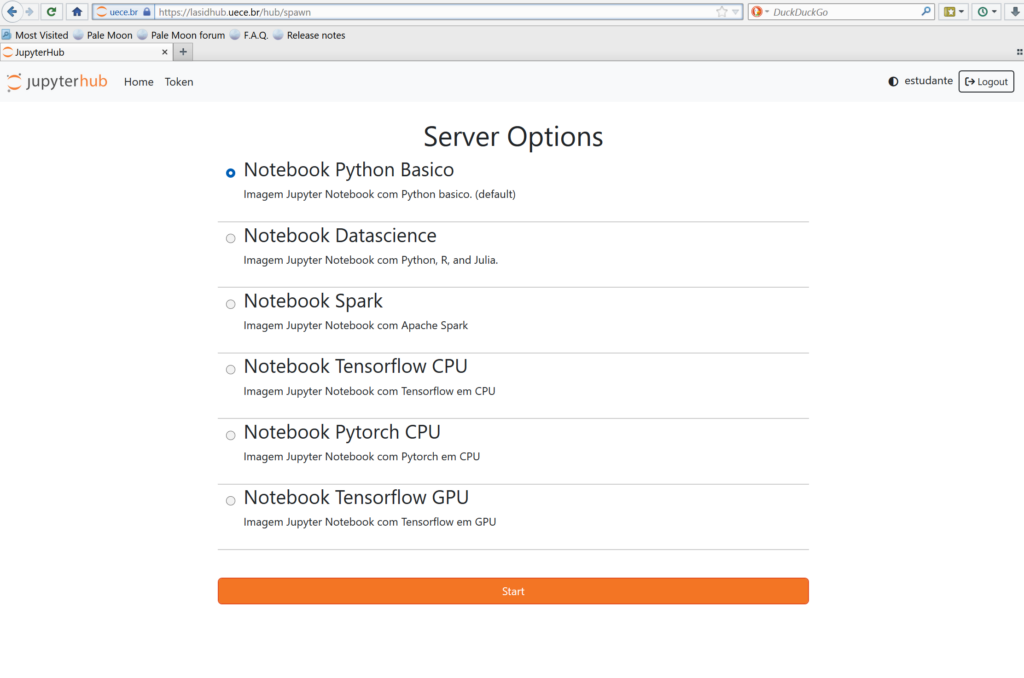Open a new tab with plus button
This screenshot has height=678, width=1024.
click(x=184, y=52)
